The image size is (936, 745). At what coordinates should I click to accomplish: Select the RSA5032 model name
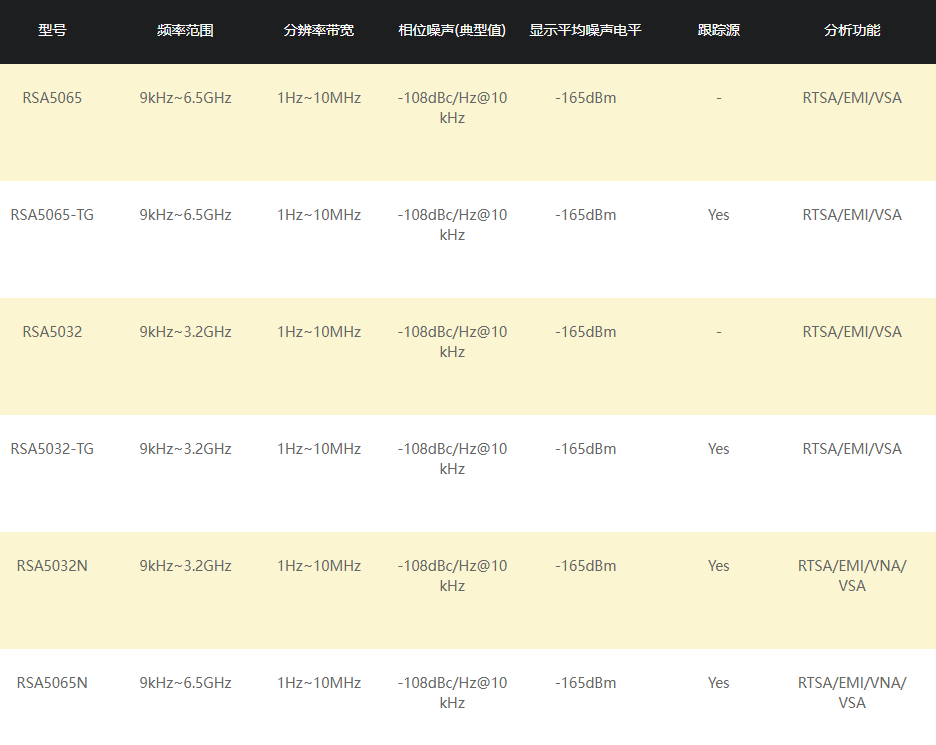click(x=52, y=332)
